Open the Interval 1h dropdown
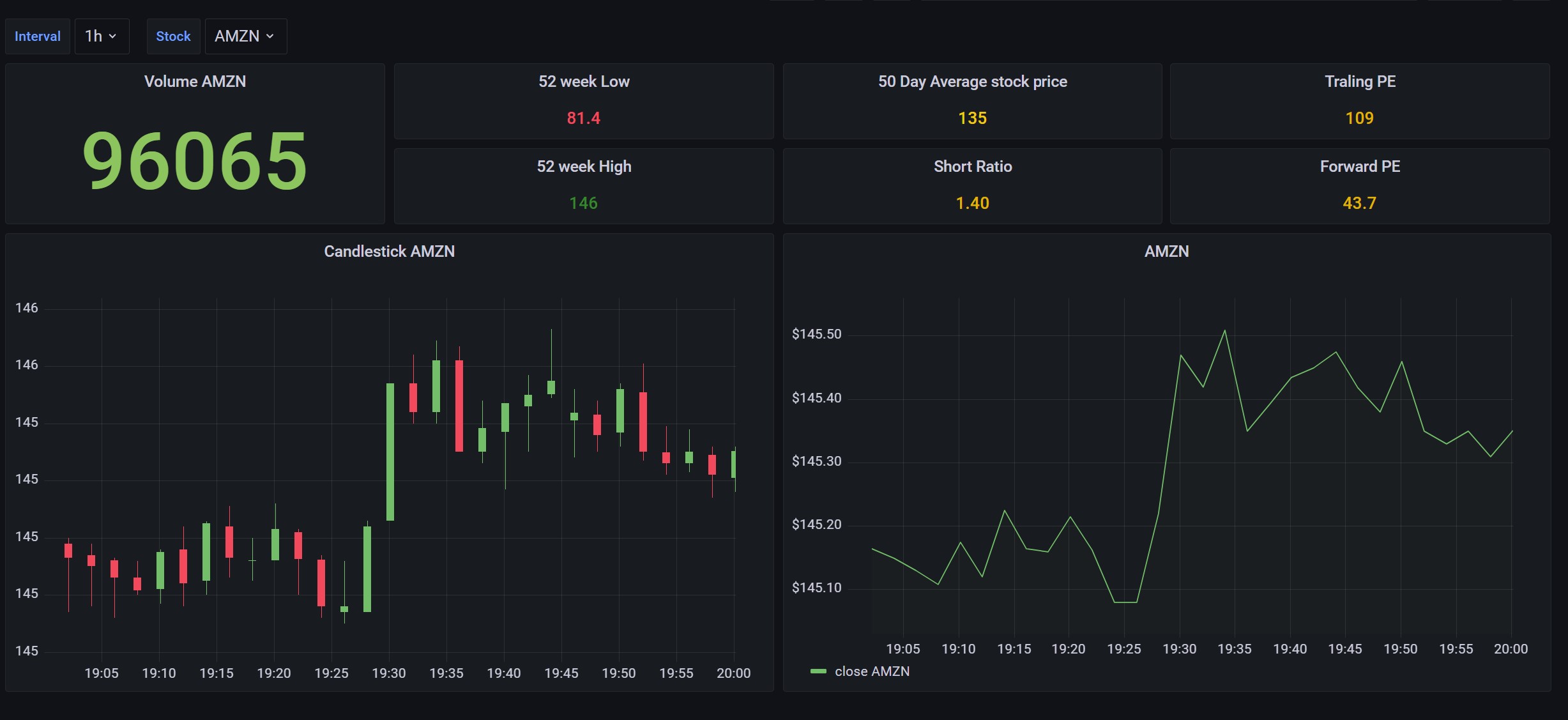Image resolution: width=1568 pixels, height=720 pixels. point(102,36)
